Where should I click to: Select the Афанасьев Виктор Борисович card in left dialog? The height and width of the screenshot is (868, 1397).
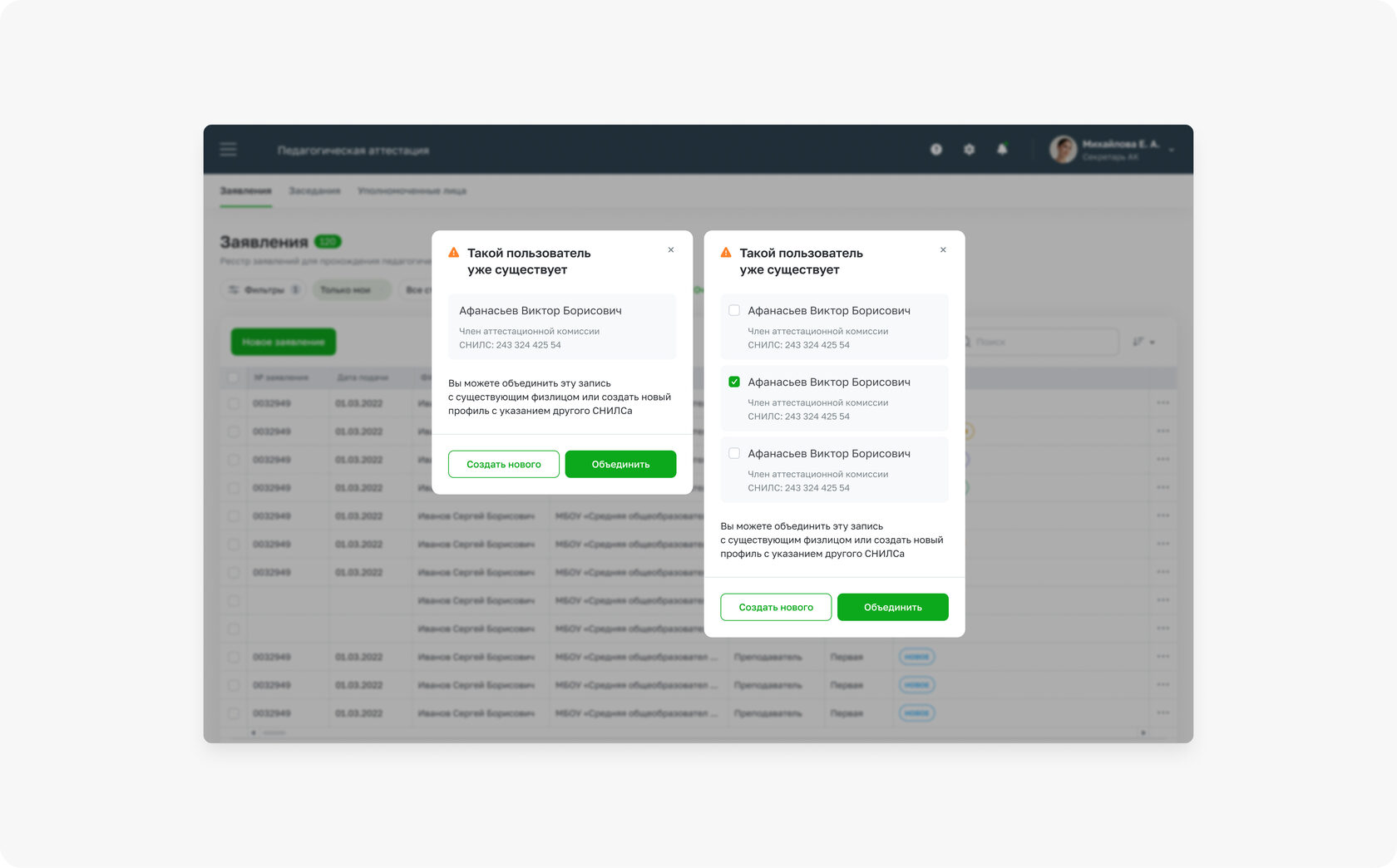pyautogui.click(x=562, y=327)
